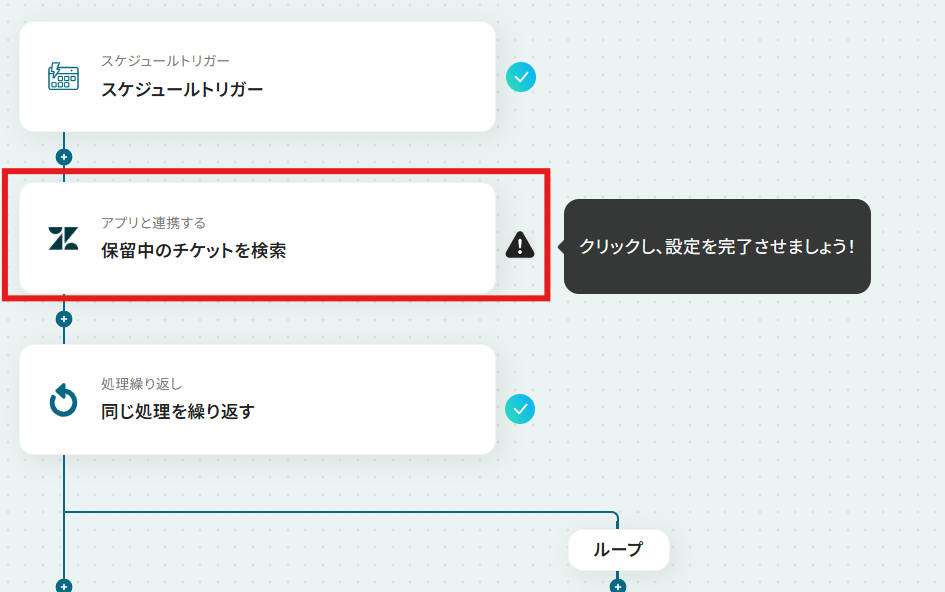Click the クリックし、設定を完了させましょう tooltip

click(x=717, y=247)
